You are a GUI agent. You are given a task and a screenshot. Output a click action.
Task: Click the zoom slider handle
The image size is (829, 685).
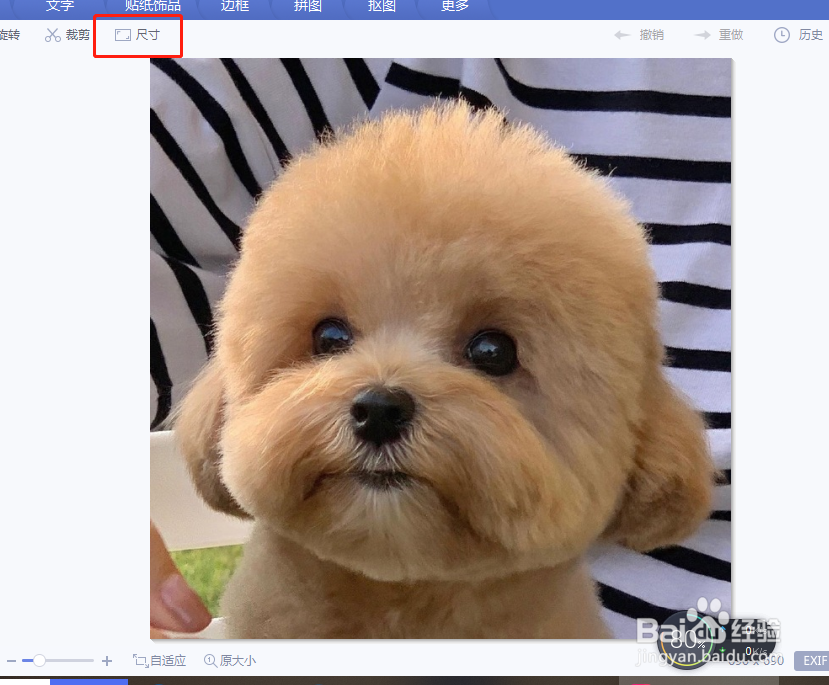coord(39,661)
